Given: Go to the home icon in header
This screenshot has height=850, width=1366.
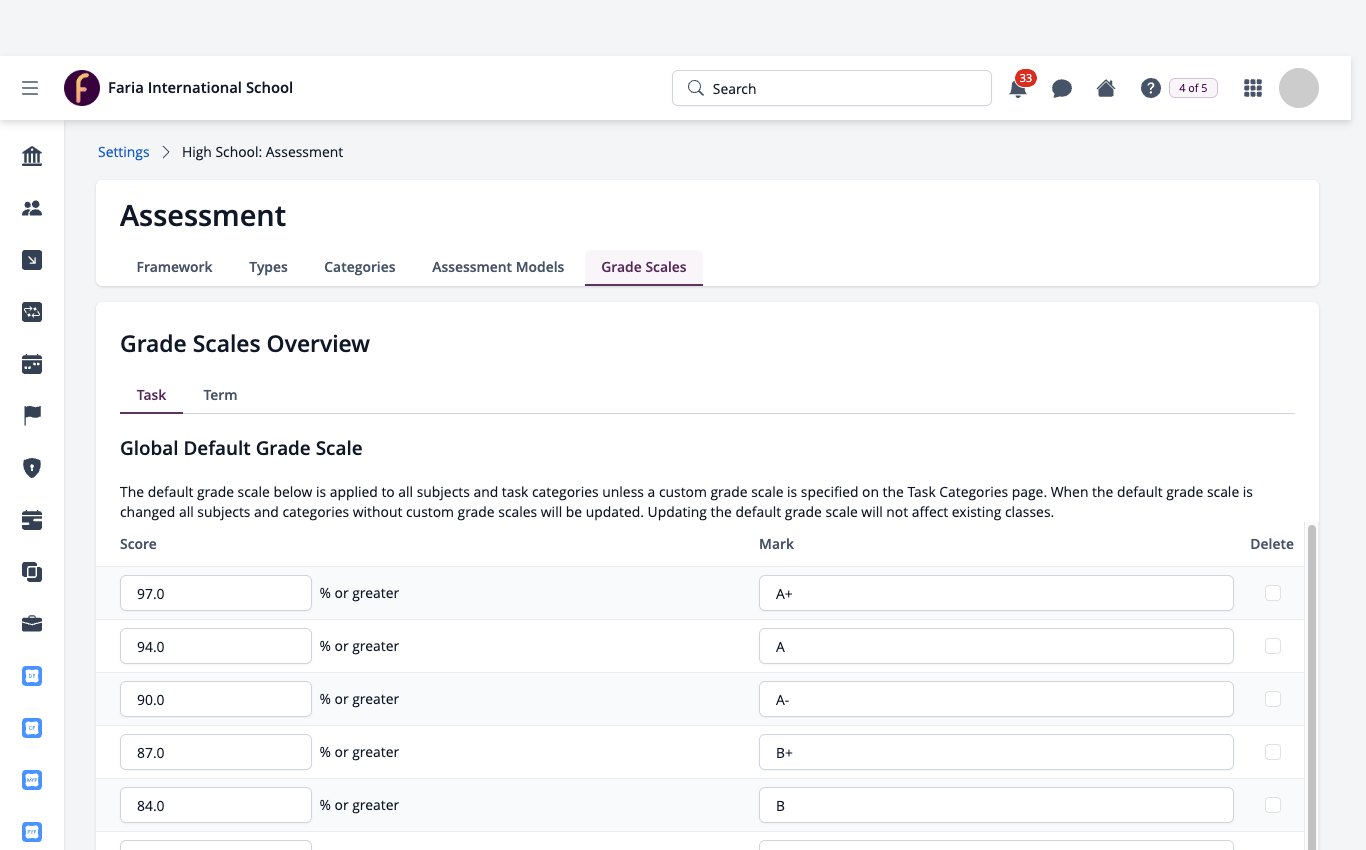Looking at the screenshot, I should [1106, 88].
